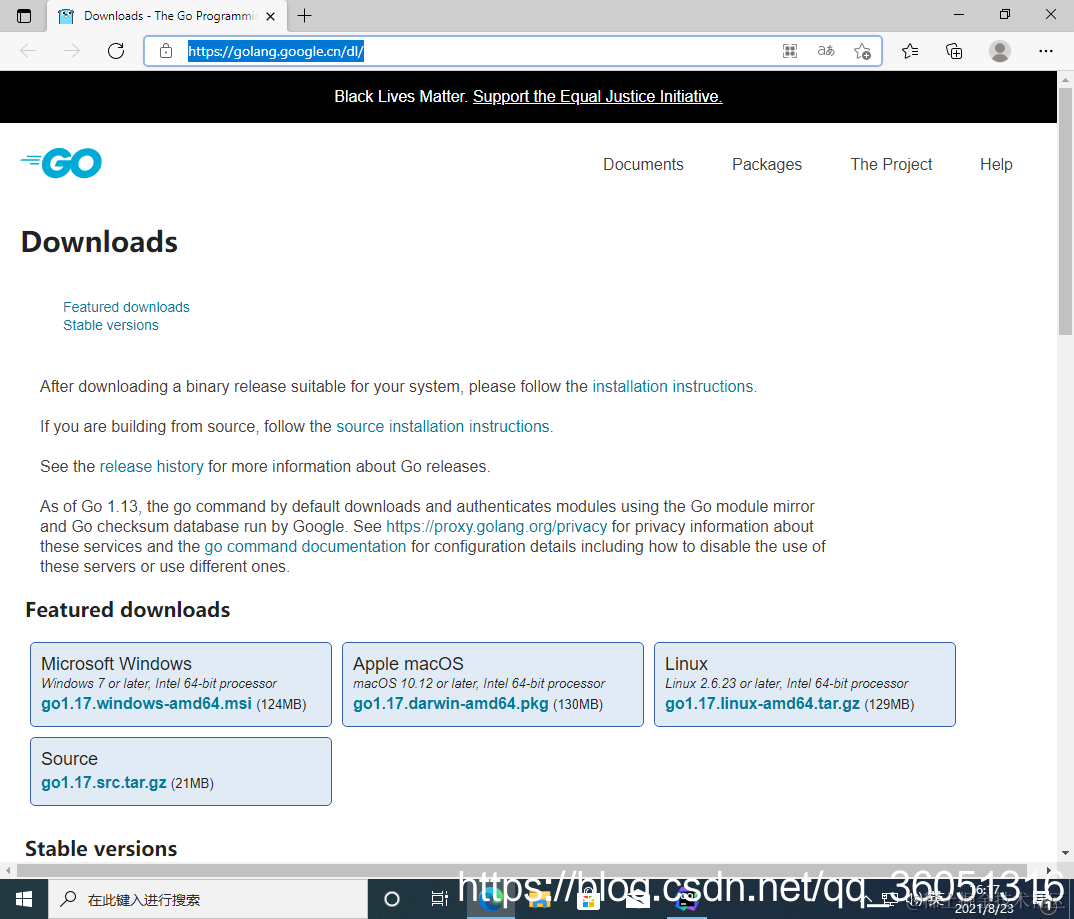Screen dimensions: 1074x919
Task: Click the Cortana circle taskbar icon
Action: (x=392, y=899)
